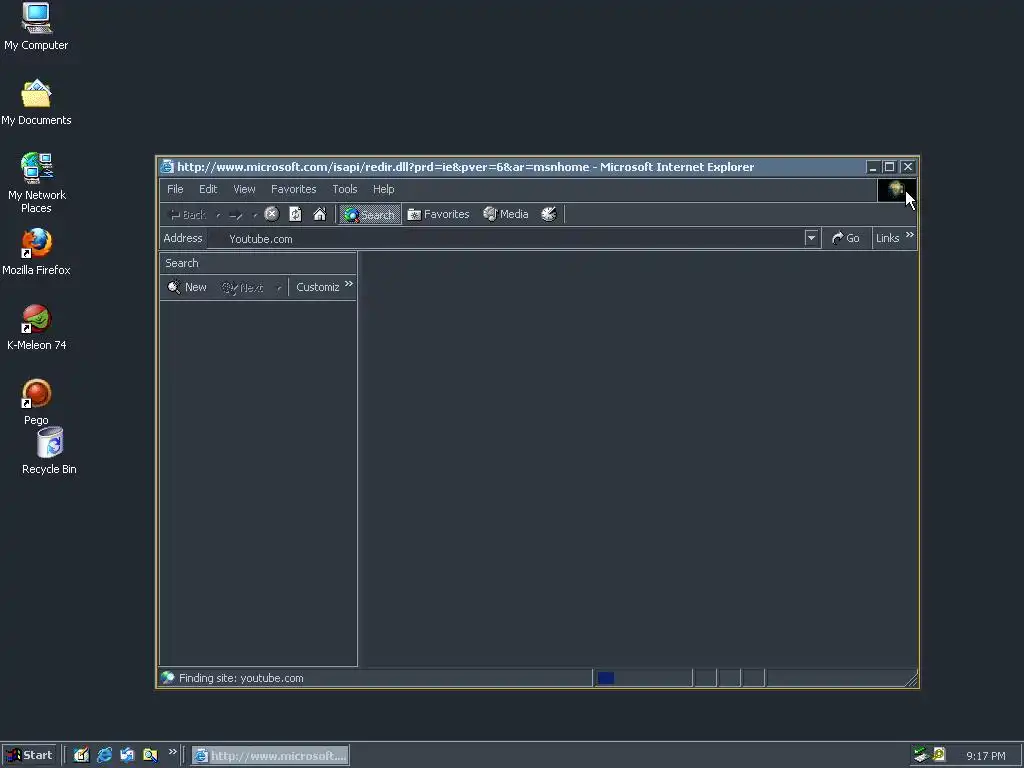Click first Quick Launch icon beside Start
The height and width of the screenshot is (768, 1024).
81,755
